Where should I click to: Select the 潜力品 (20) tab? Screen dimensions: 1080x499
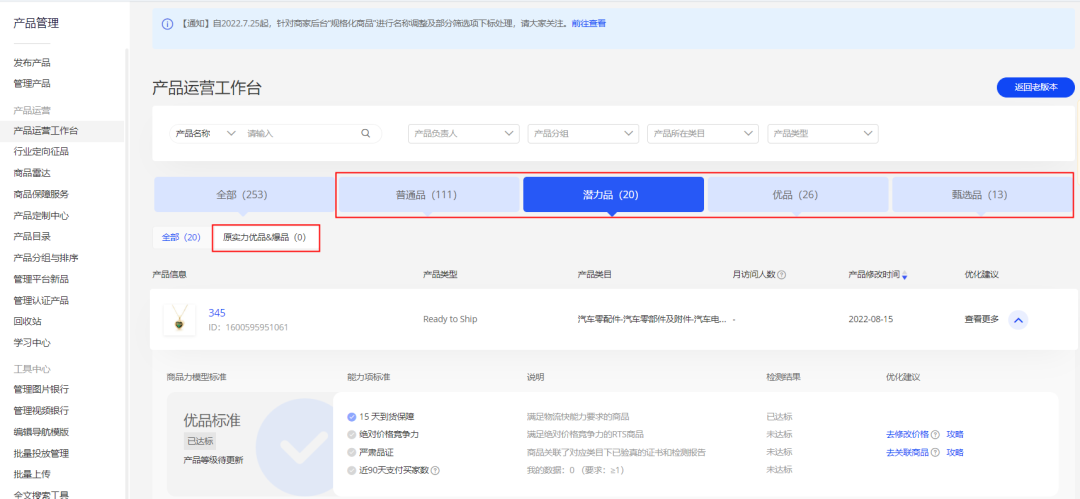614,194
